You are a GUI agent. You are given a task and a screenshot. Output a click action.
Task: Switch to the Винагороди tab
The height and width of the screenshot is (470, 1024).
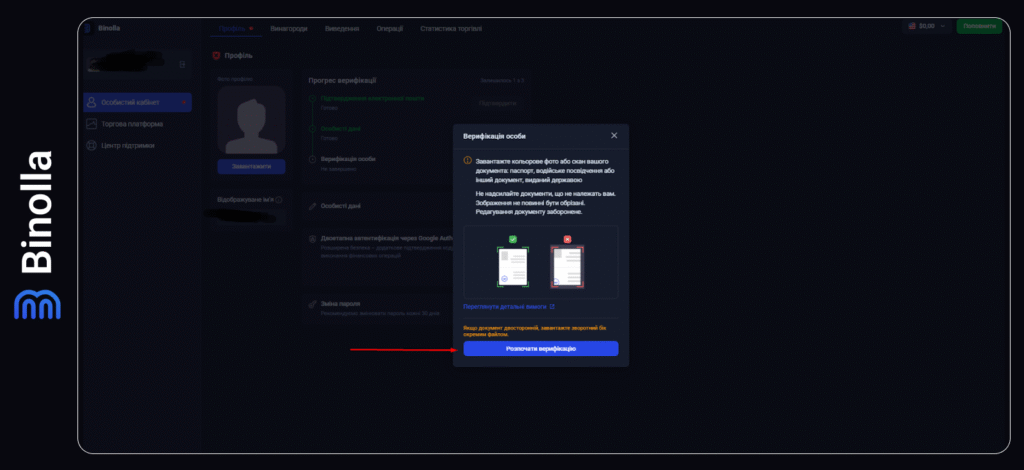pyautogui.click(x=287, y=28)
